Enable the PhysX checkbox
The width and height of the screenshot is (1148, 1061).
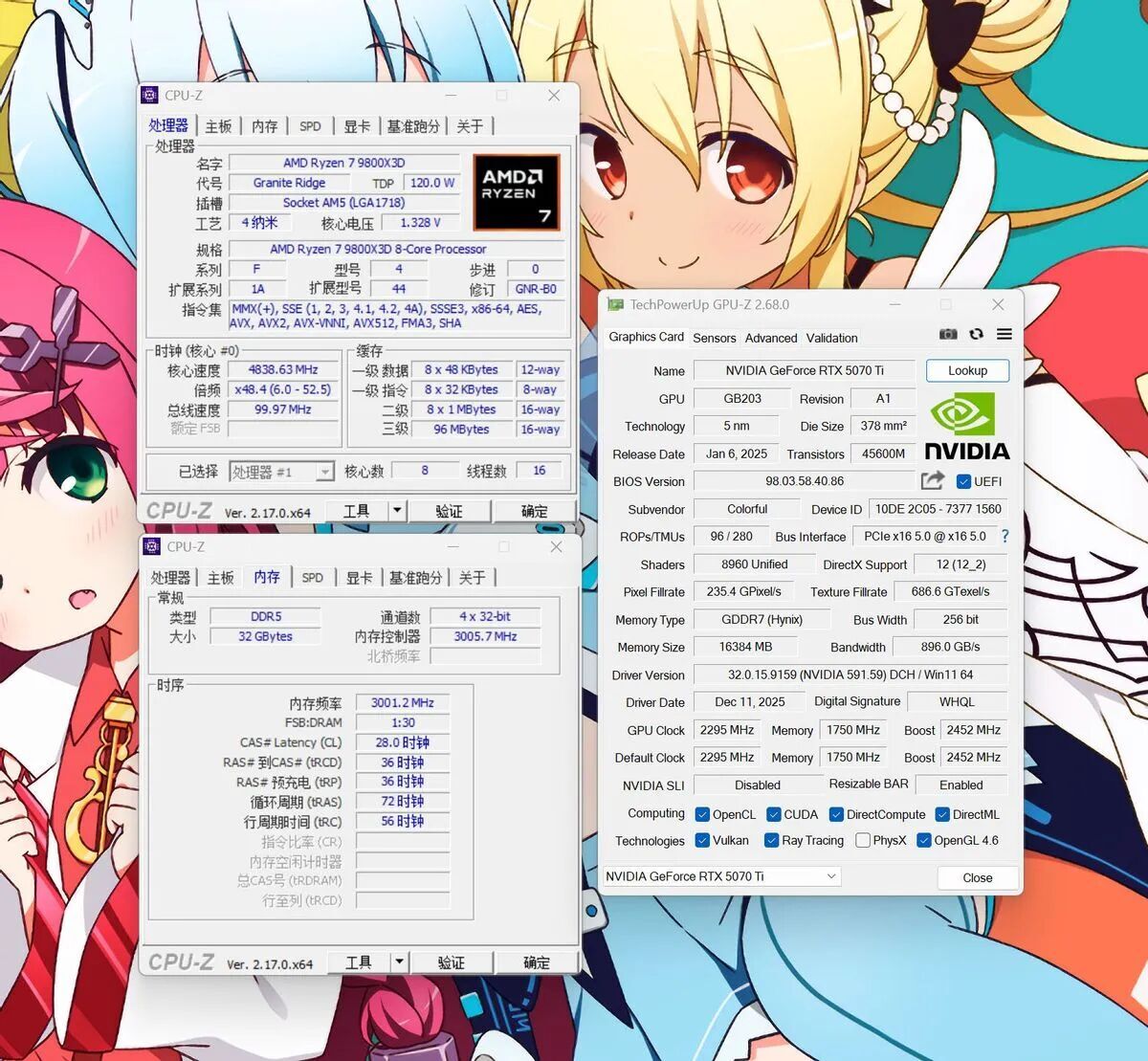pos(863,840)
